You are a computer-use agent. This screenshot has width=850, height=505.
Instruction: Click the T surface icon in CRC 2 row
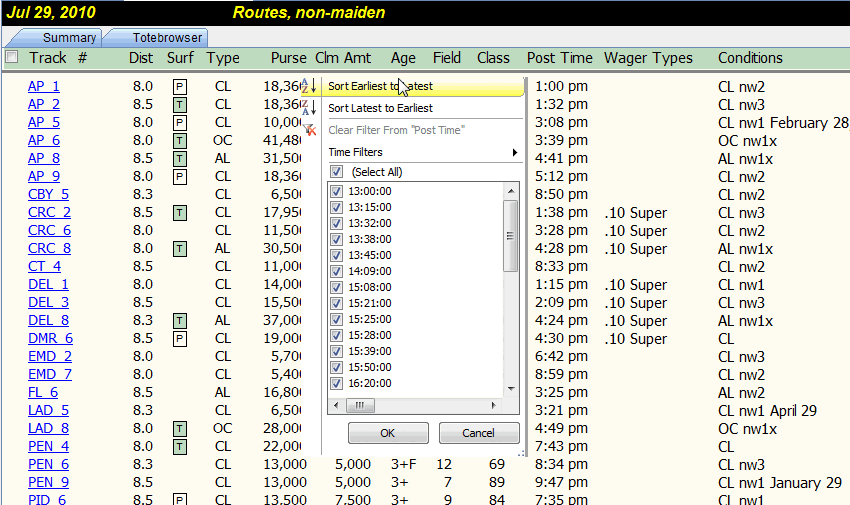[180, 213]
